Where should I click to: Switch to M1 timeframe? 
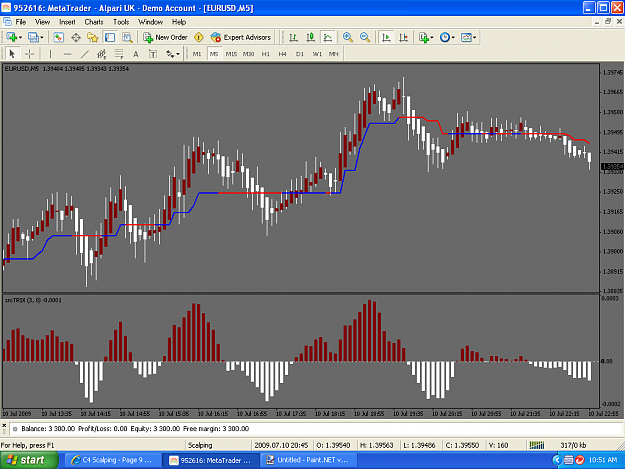pos(197,54)
